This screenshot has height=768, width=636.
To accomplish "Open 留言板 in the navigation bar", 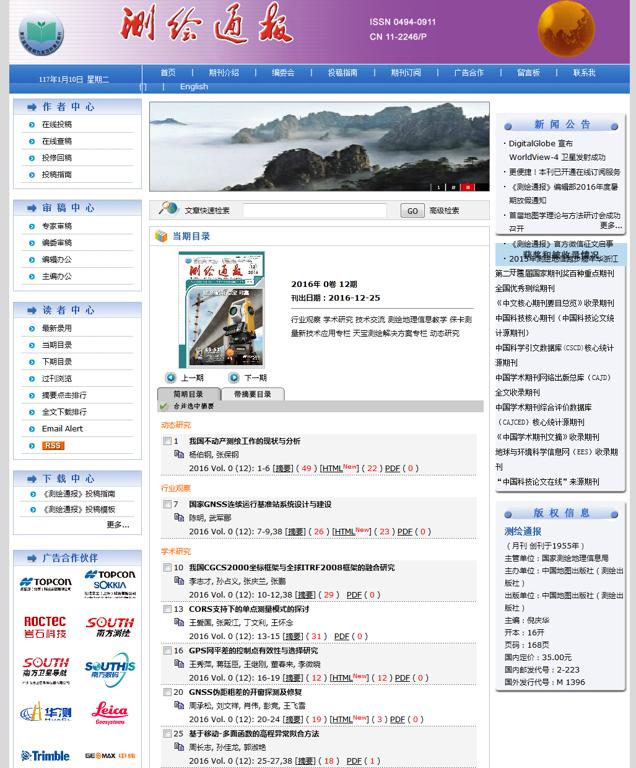I will pyautogui.click(x=528, y=72).
